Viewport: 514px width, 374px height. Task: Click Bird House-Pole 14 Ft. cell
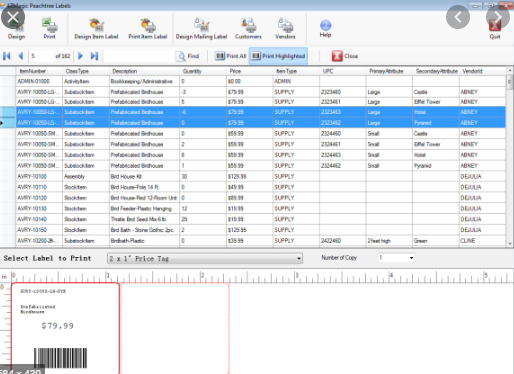pyautogui.click(x=144, y=187)
